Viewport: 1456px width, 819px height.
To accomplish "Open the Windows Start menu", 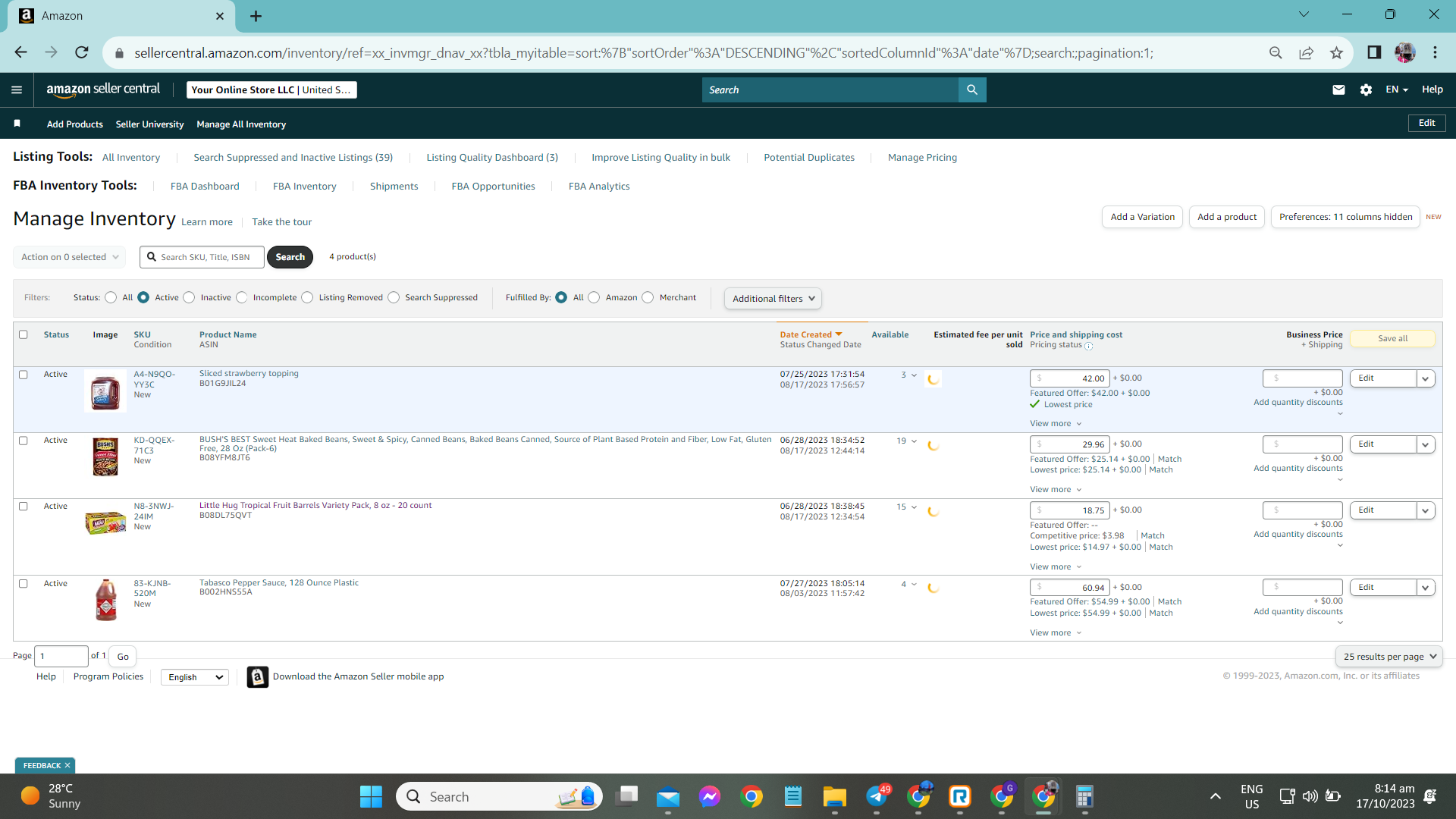I will coord(371,796).
